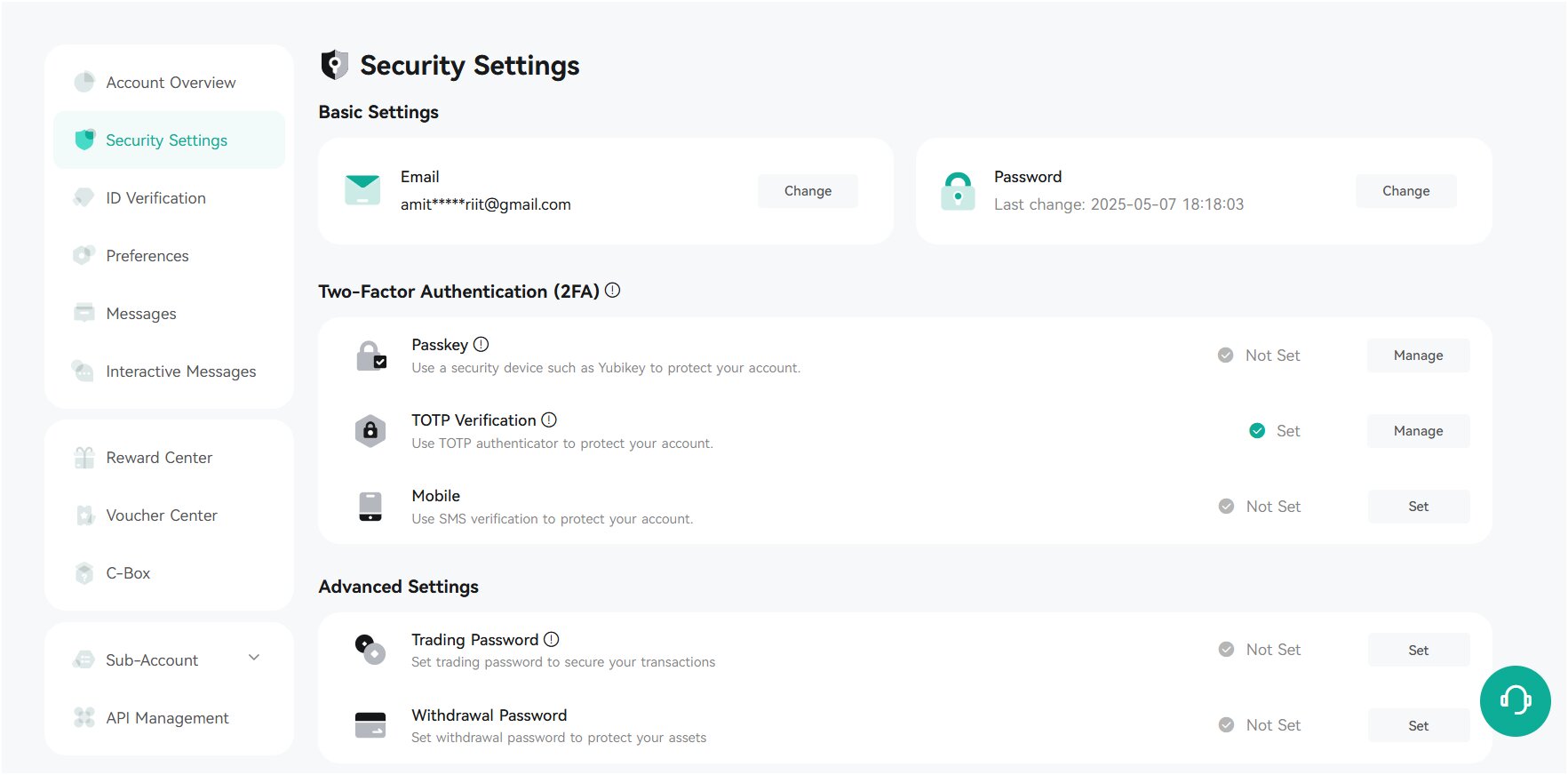This screenshot has height=775, width=1568.
Task: Click the Not Set check for Trading Password
Action: pos(1226,650)
